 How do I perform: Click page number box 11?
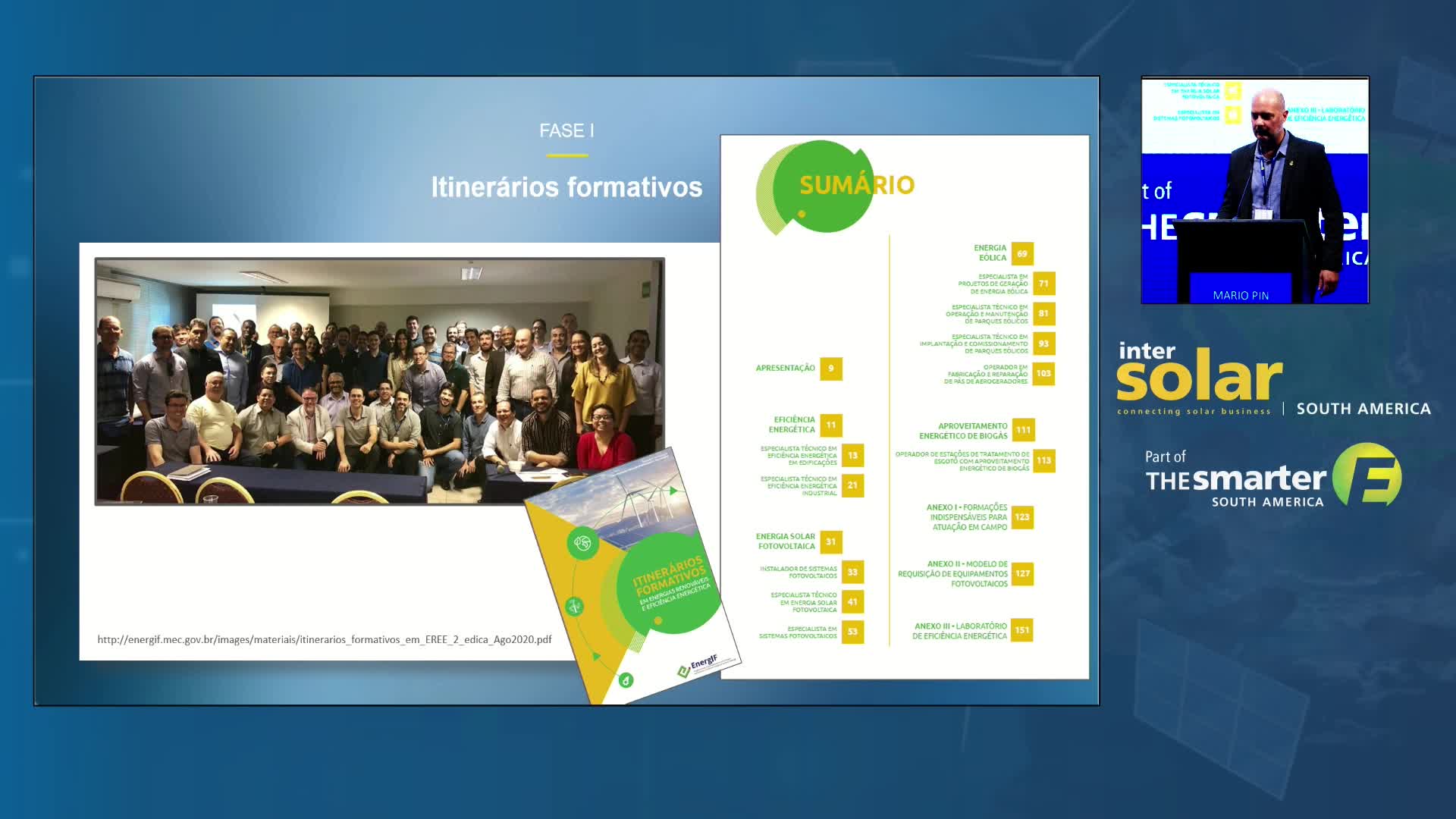(831, 425)
